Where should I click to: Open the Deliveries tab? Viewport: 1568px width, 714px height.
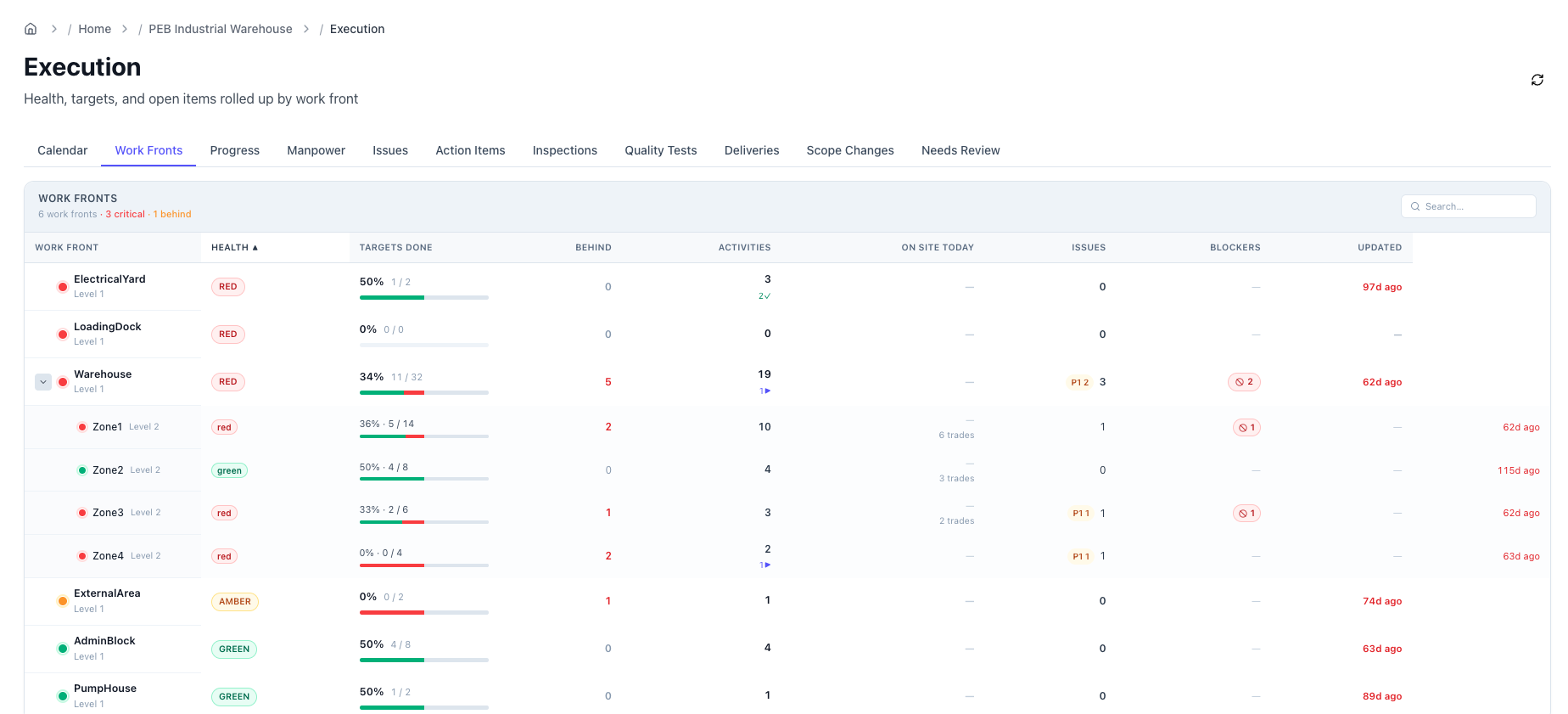pos(752,150)
